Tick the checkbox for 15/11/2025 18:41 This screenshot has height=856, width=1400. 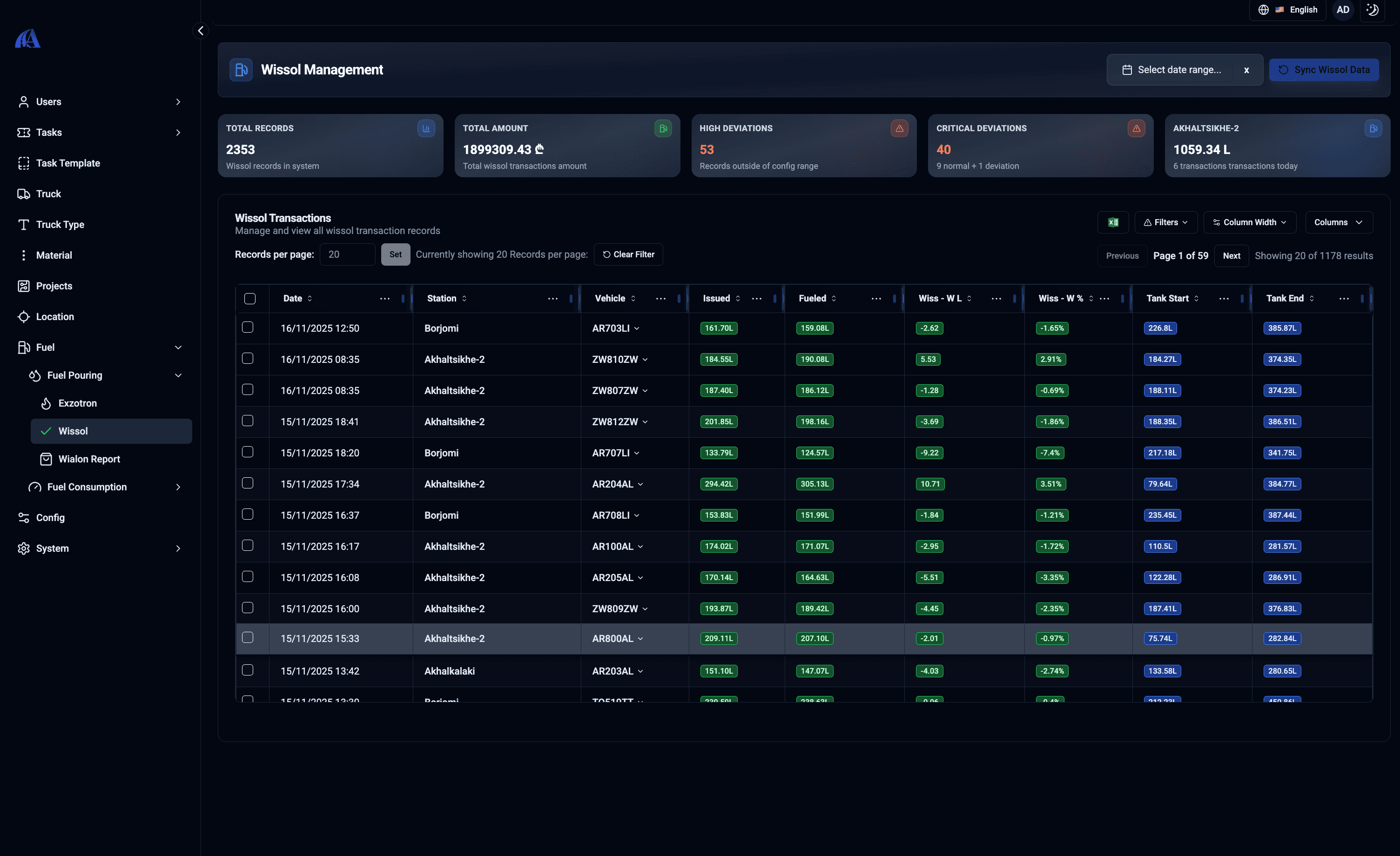point(248,421)
